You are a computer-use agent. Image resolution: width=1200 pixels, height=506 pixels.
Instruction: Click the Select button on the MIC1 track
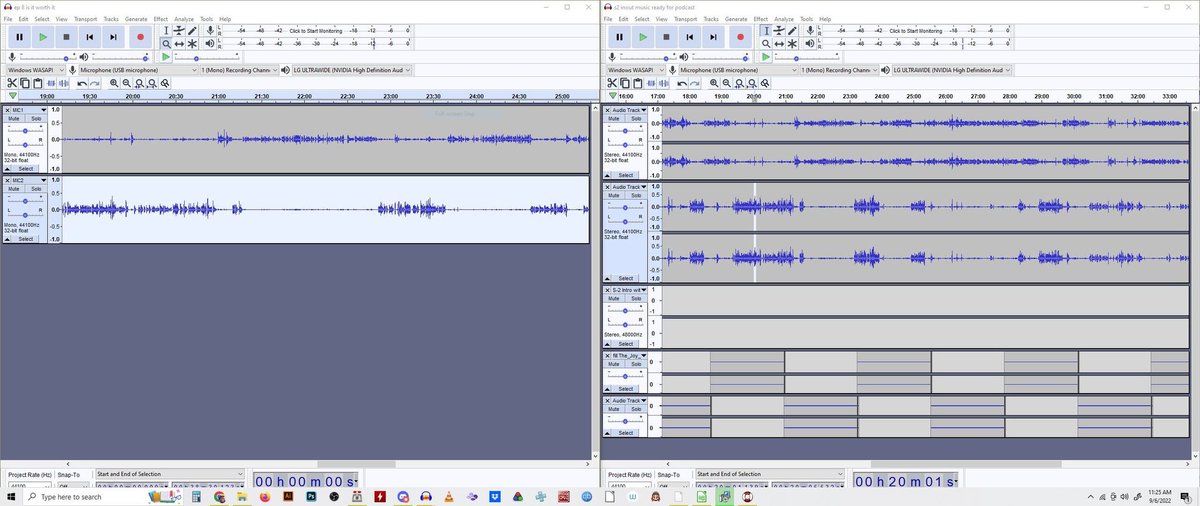pyautogui.click(x=25, y=168)
